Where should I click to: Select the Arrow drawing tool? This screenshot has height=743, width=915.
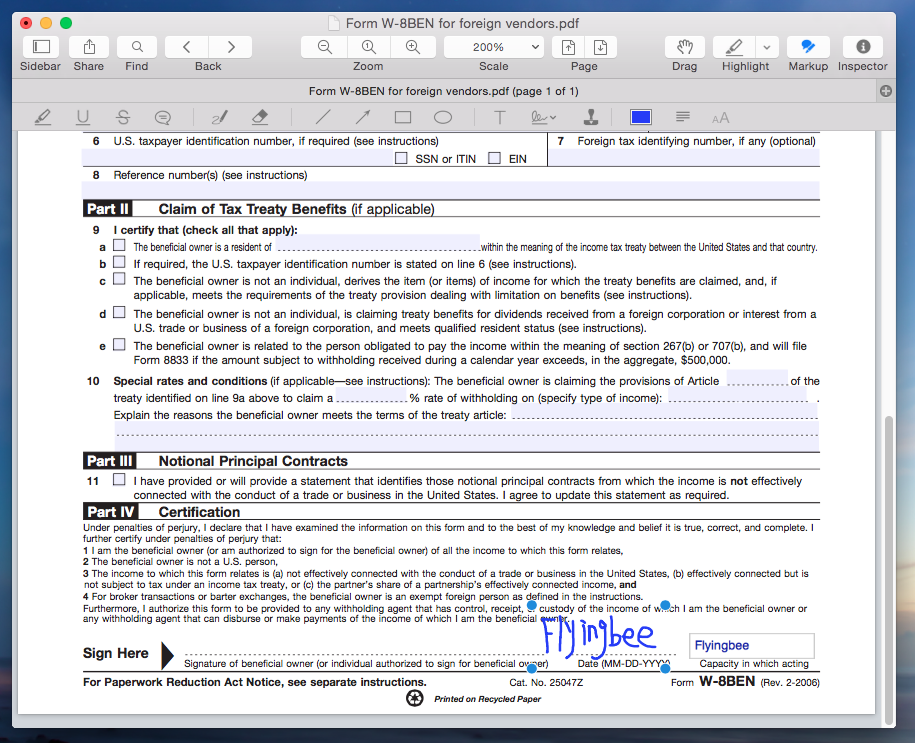pyautogui.click(x=363, y=117)
